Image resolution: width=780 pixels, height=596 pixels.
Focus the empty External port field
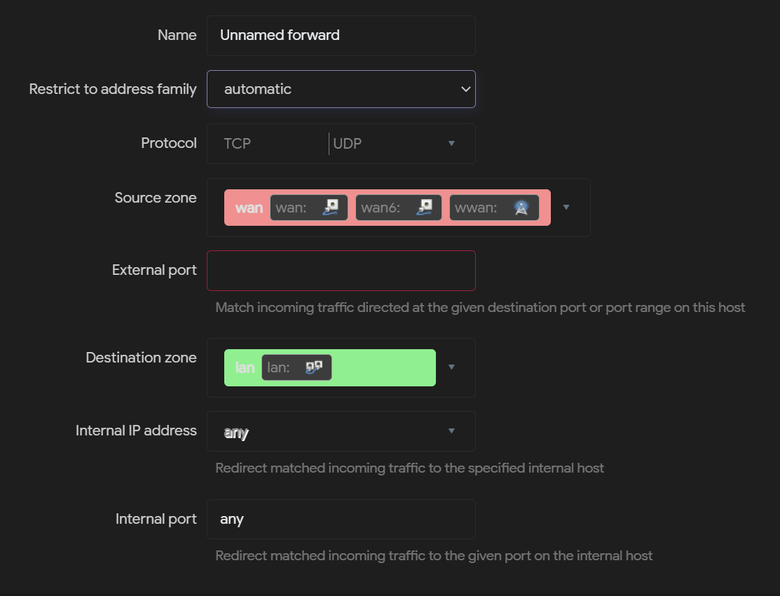click(x=341, y=271)
